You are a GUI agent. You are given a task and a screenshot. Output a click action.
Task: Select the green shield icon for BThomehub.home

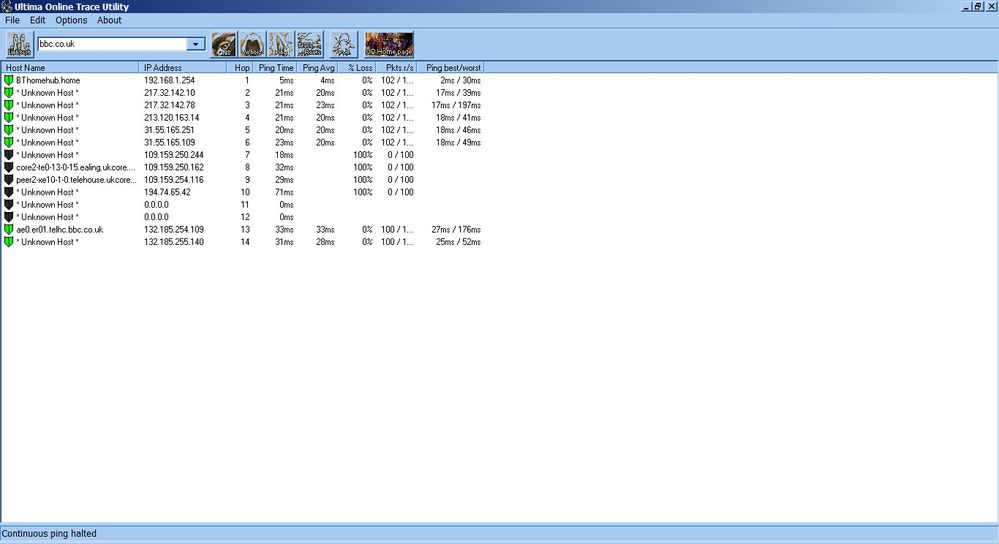tap(8, 80)
